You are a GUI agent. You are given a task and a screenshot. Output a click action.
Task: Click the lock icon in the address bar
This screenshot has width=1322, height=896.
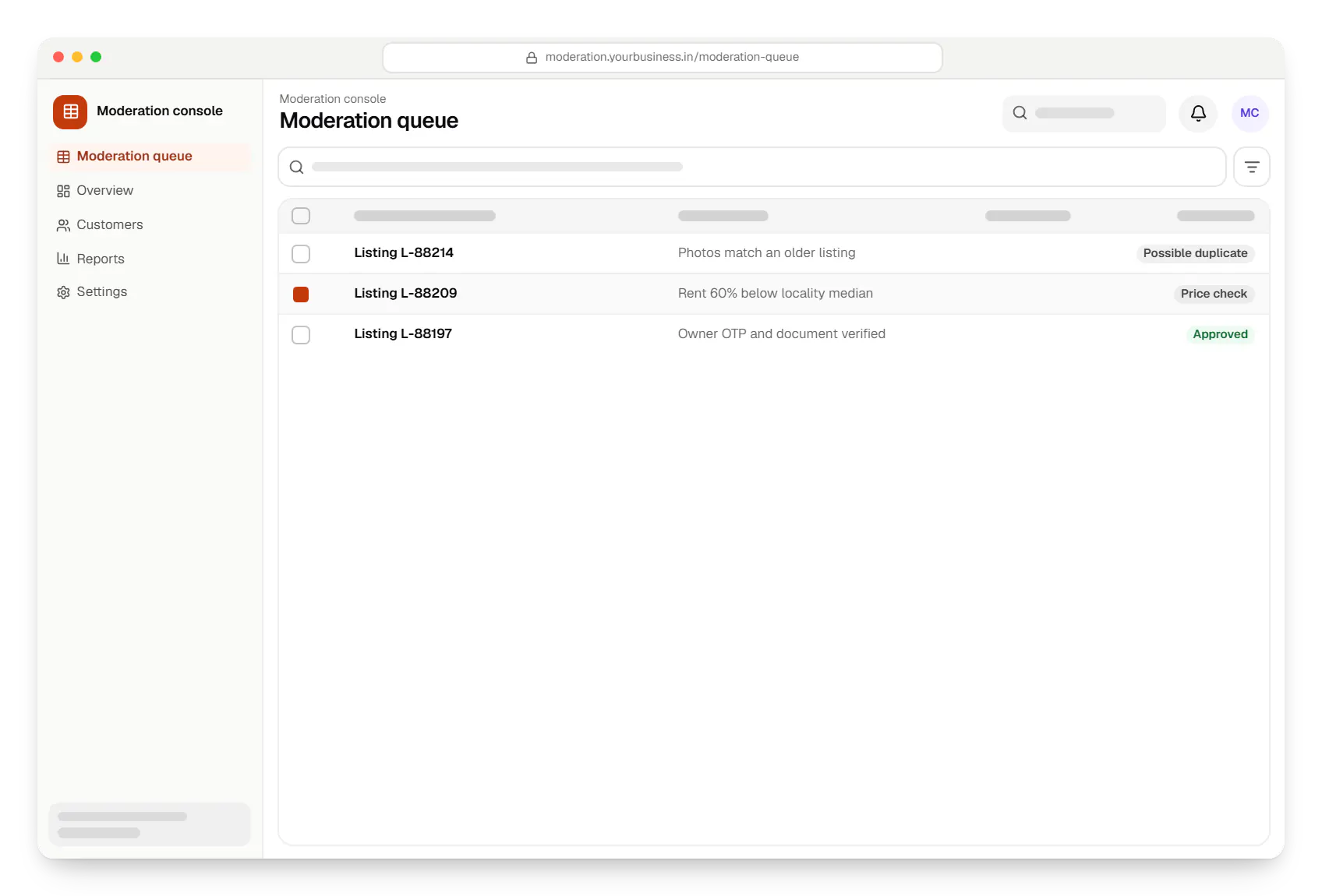pyautogui.click(x=532, y=57)
